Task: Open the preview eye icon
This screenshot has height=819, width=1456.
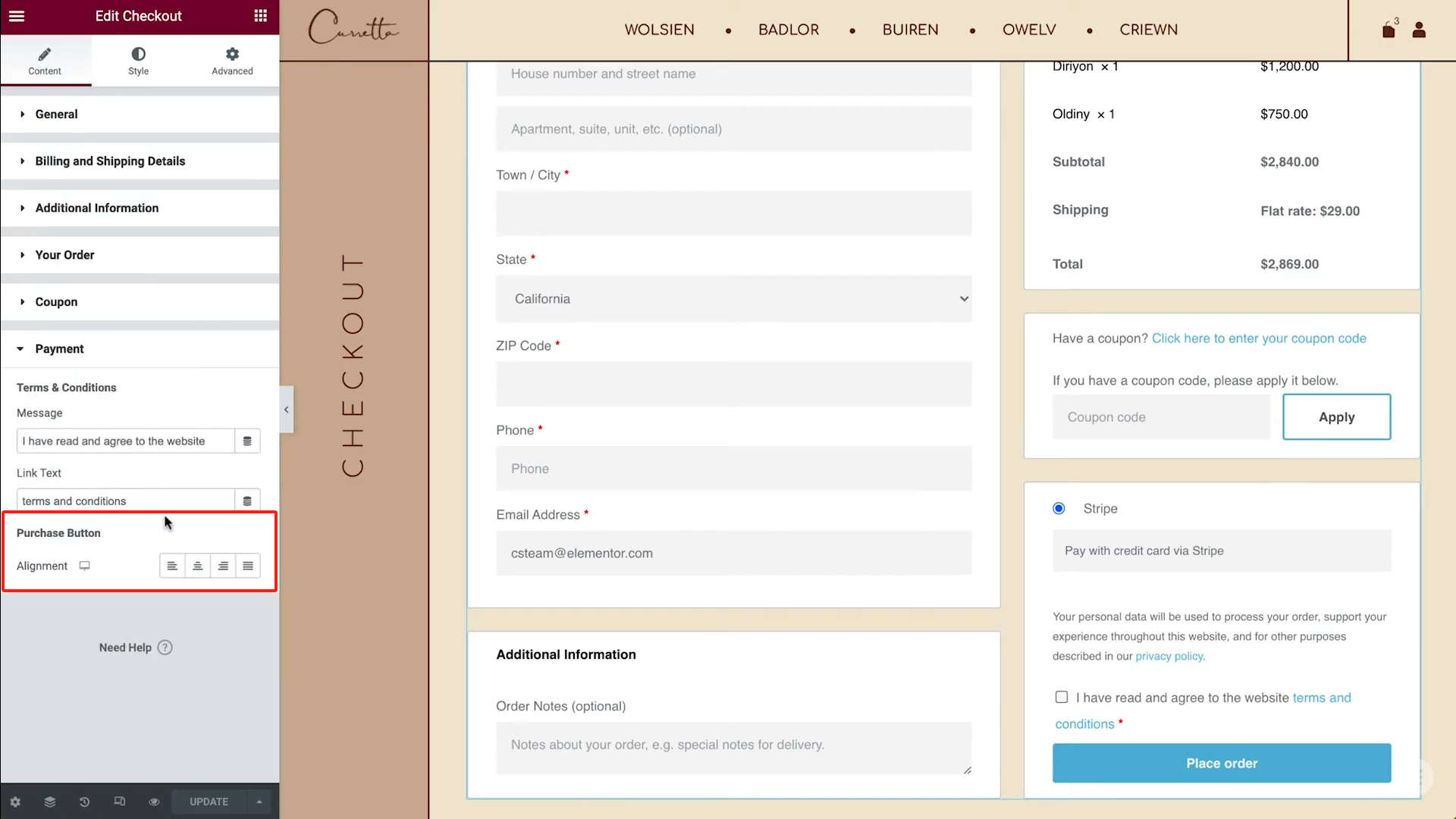Action: pyautogui.click(x=153, y=802)
